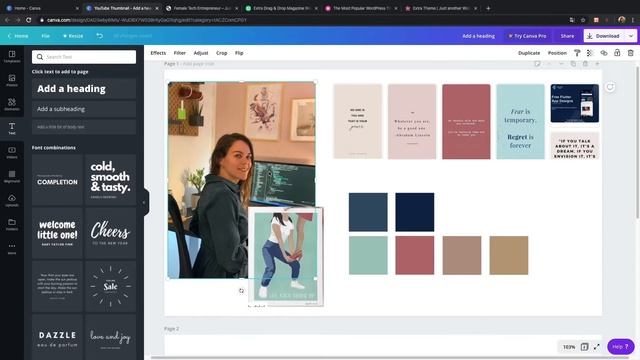640x360 pixels.
Task: Open the Resize menu
Action: tap(73, 36)
